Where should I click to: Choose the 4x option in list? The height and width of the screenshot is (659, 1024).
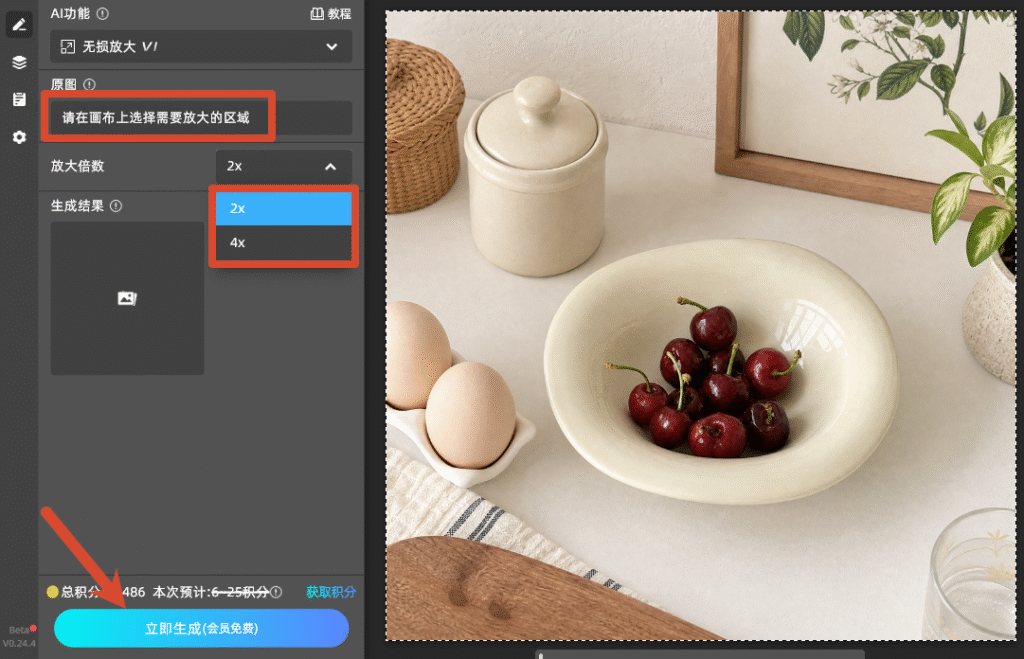point(283,242)
